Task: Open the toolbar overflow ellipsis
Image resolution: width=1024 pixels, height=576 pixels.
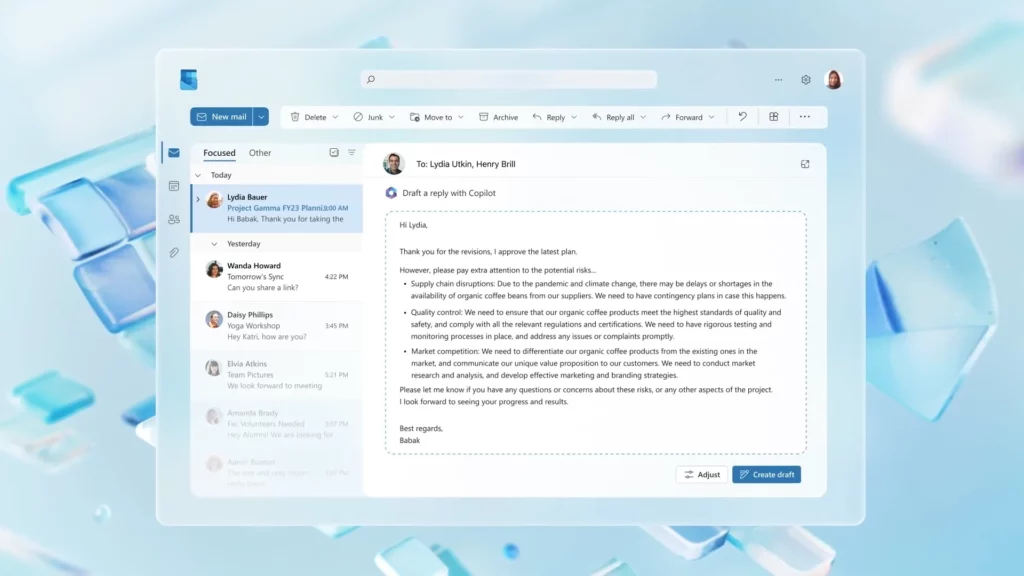Action: [805, 117]
